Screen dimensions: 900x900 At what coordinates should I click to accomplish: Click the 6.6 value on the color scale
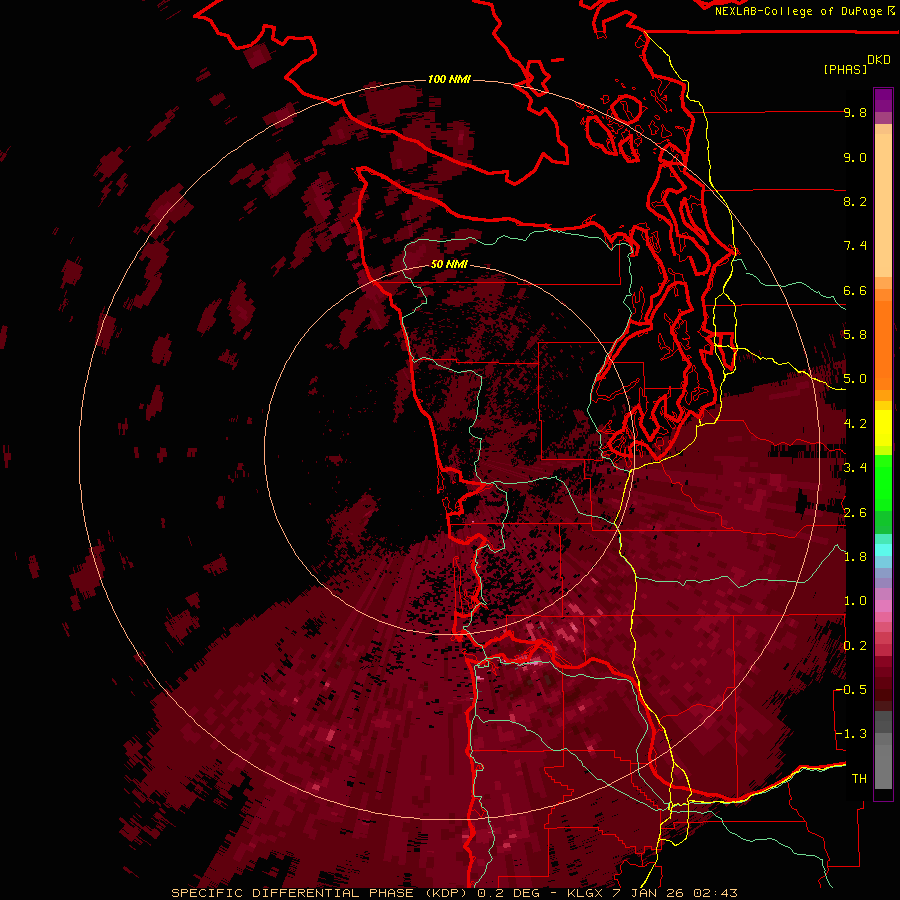pyautogui.click(x=855, y=290)
